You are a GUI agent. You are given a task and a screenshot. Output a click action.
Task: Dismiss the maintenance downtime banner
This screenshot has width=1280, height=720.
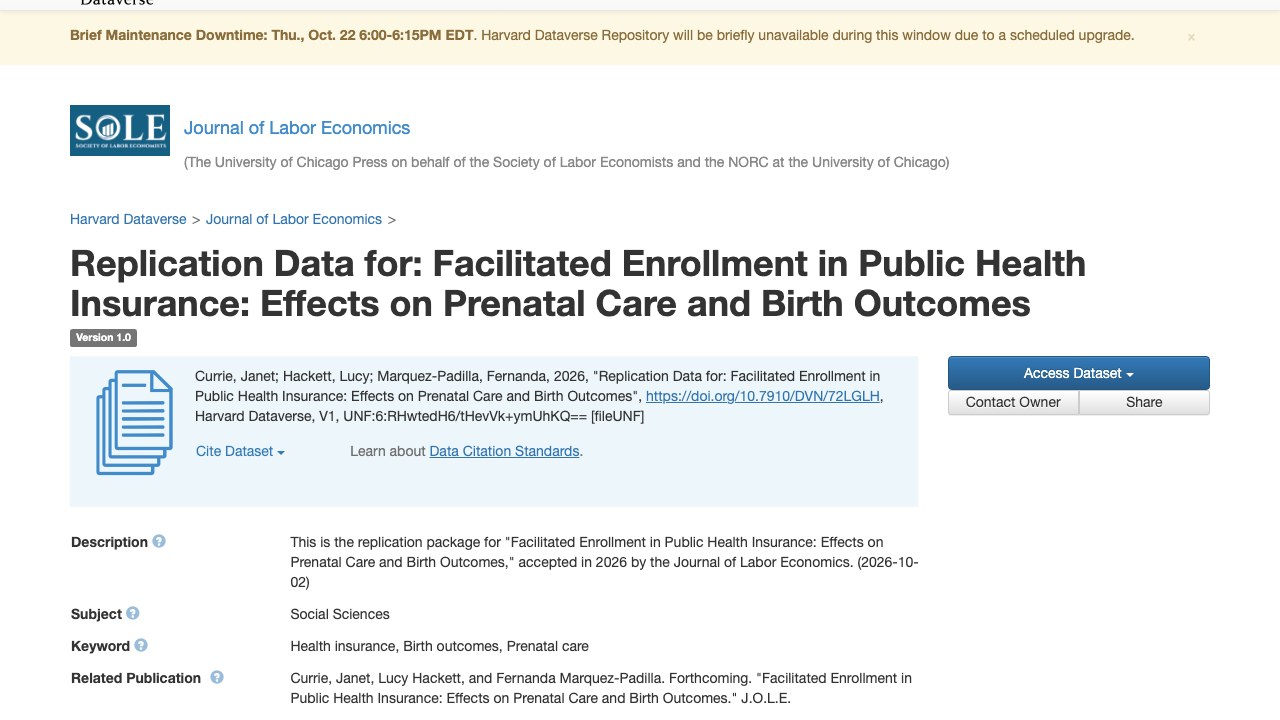(1191, 37)
